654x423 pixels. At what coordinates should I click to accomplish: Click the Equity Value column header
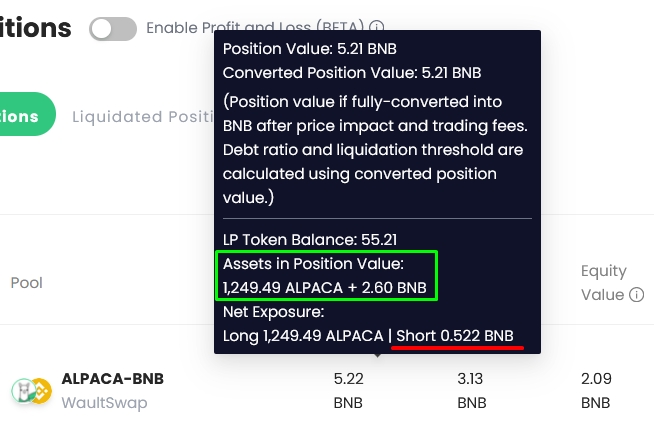click(x=604, y=282)
